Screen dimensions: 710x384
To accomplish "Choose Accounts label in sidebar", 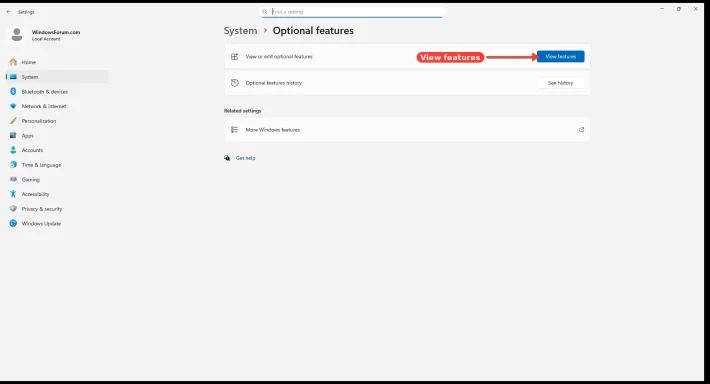I will [32, 150].
